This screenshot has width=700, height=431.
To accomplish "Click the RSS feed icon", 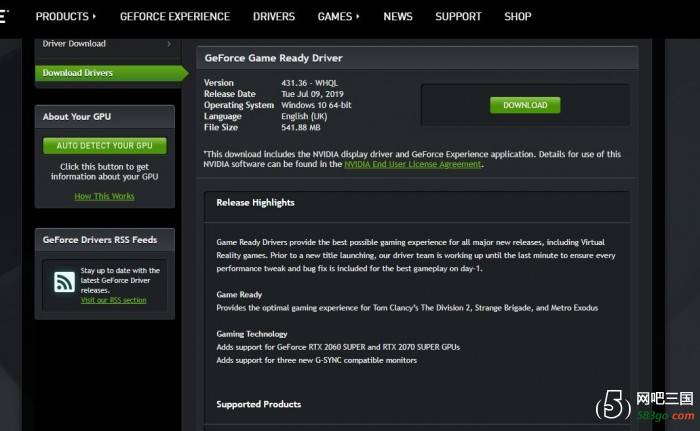I will pyautogui.click(x=64, y=282).
